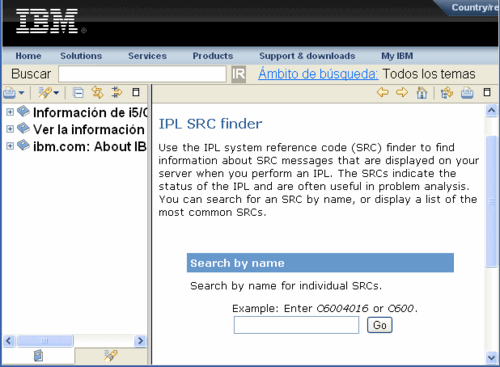Click the quick search icon in contents toolbar
500x367 pixels.
tap(44, 93)
